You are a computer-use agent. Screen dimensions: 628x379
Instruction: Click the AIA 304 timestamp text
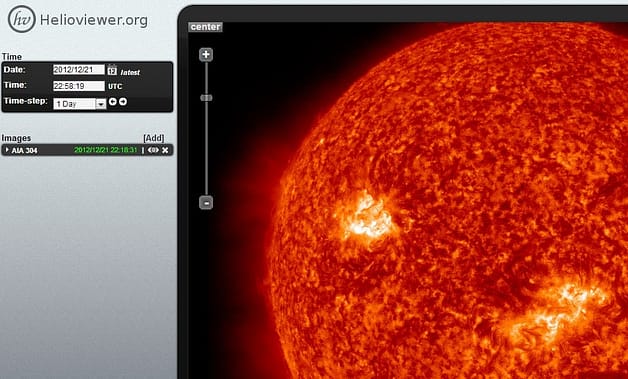[x=106, y=150]
